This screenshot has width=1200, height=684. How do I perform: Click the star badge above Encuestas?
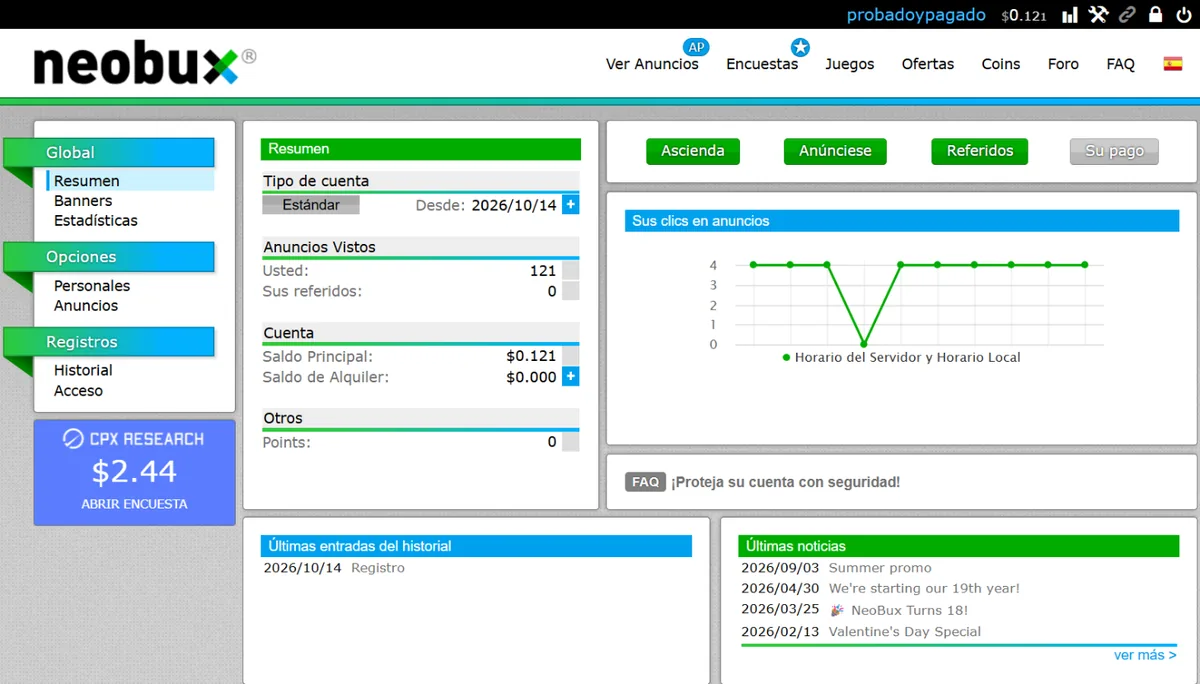pyautogui.click(x=800, y=47)
